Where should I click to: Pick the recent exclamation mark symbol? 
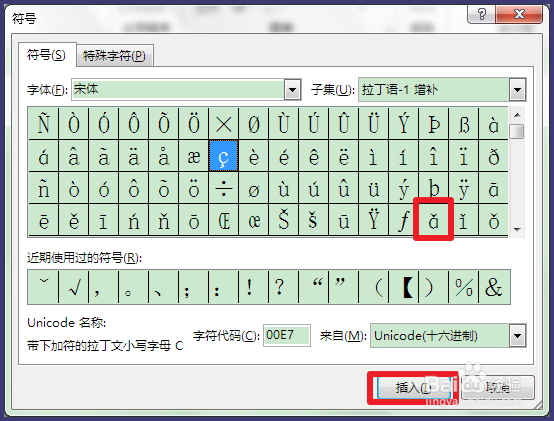pyautogui.click(x=254, y=287)
